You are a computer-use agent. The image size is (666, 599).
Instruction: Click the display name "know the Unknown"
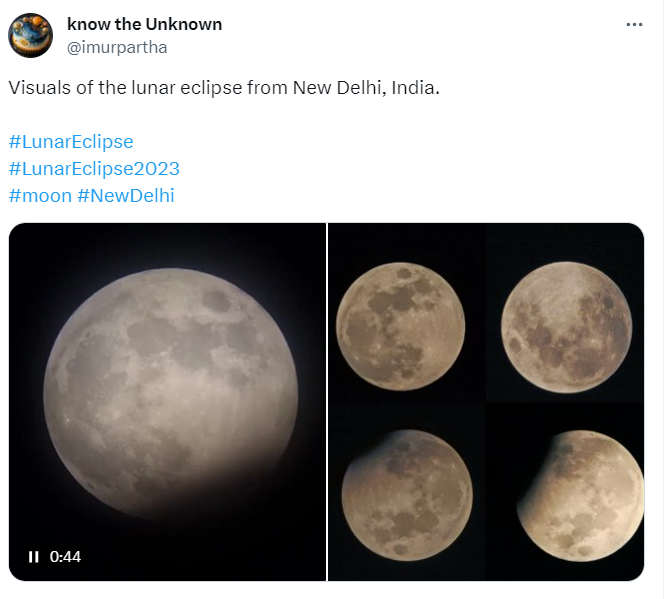coord(145,24)
